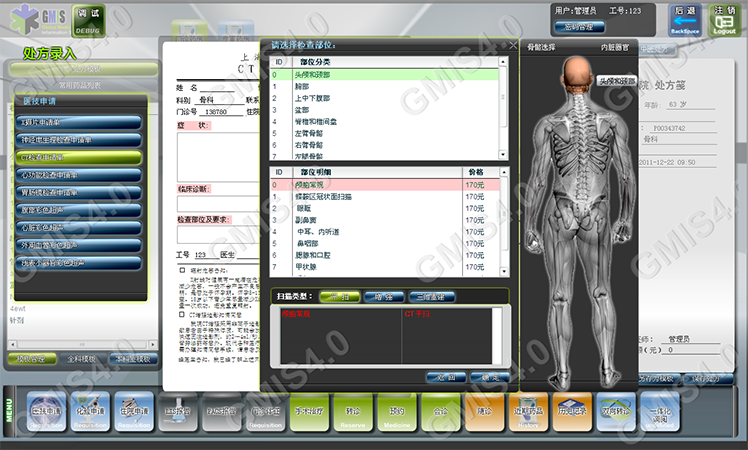Select 浅表小器官彩色超声 entry
The image size is (748, 450).
tap(79, 263)
